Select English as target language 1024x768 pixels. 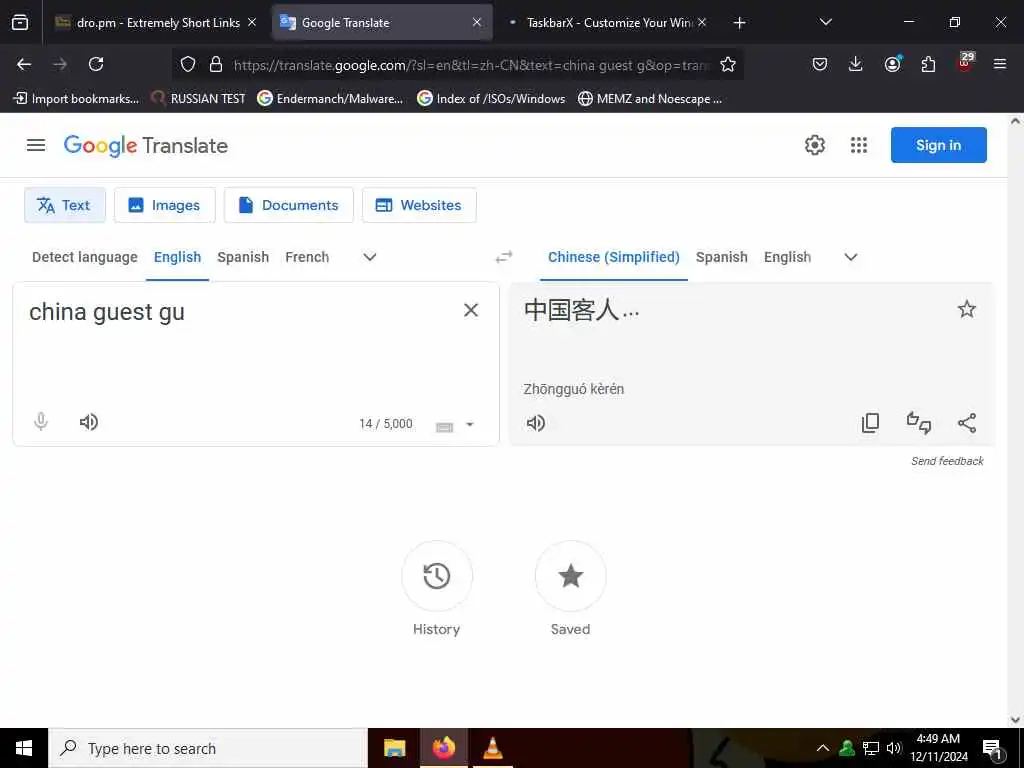tap(788, 257)
